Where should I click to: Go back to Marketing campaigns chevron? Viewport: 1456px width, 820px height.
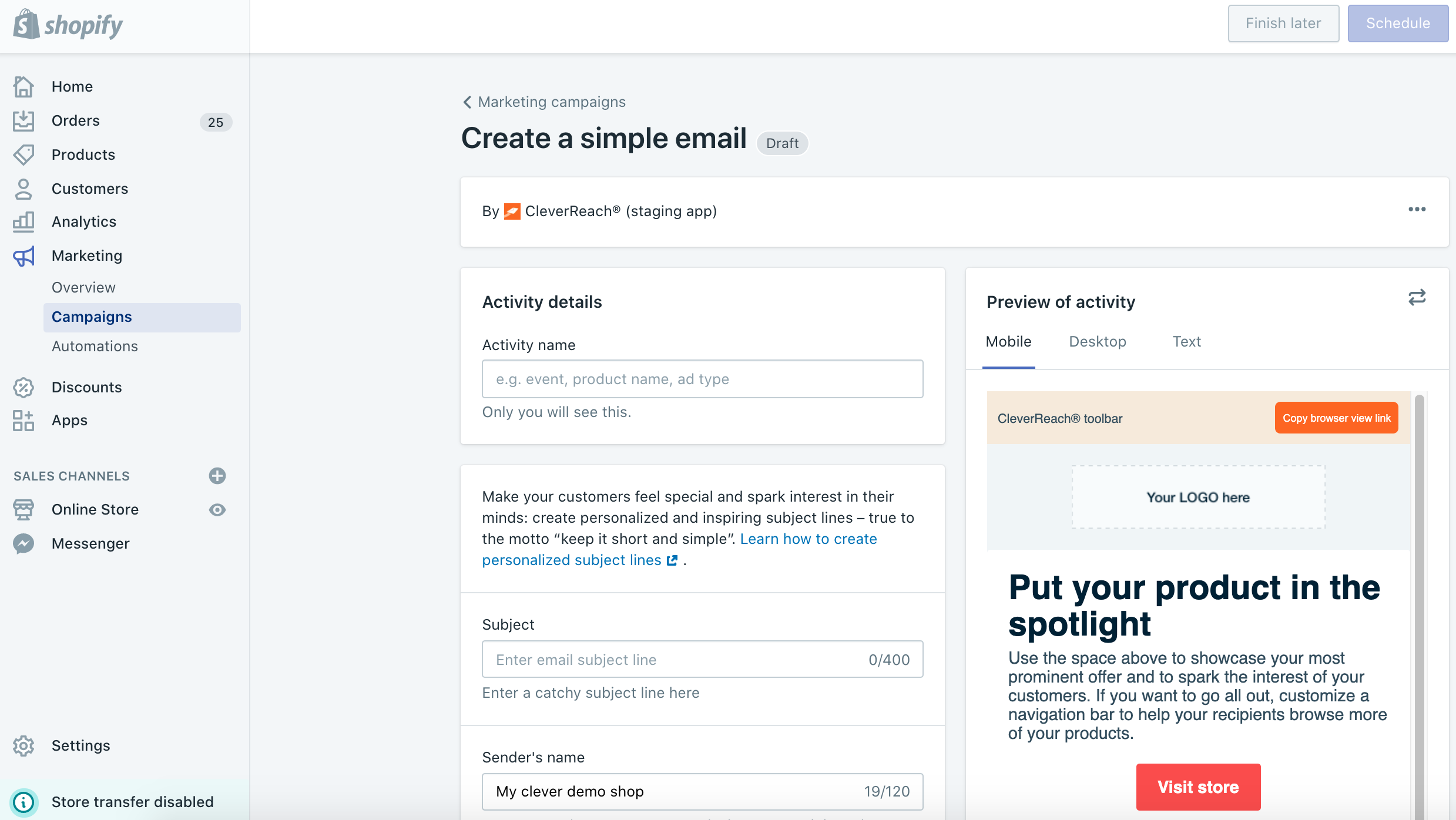click(468, 102)
